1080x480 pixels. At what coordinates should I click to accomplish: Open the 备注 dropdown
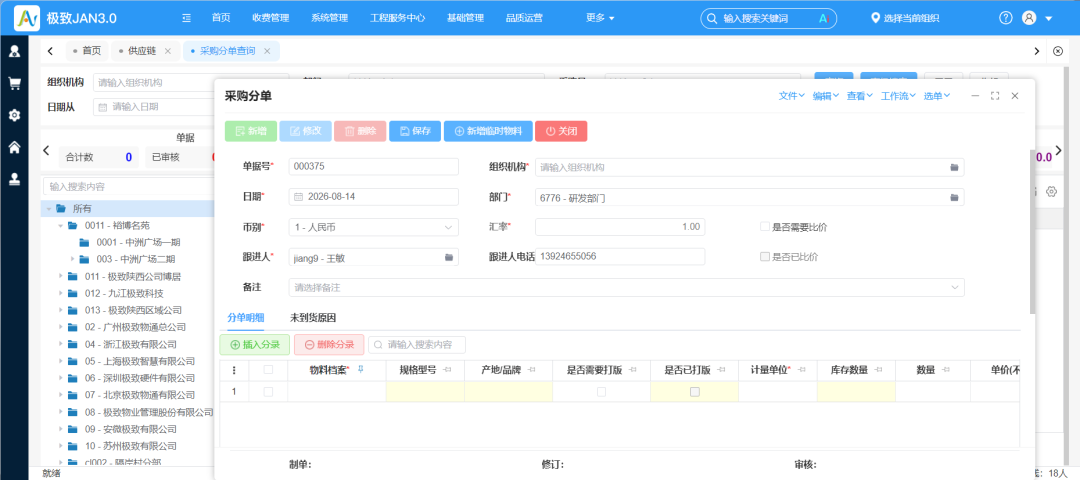626,287
